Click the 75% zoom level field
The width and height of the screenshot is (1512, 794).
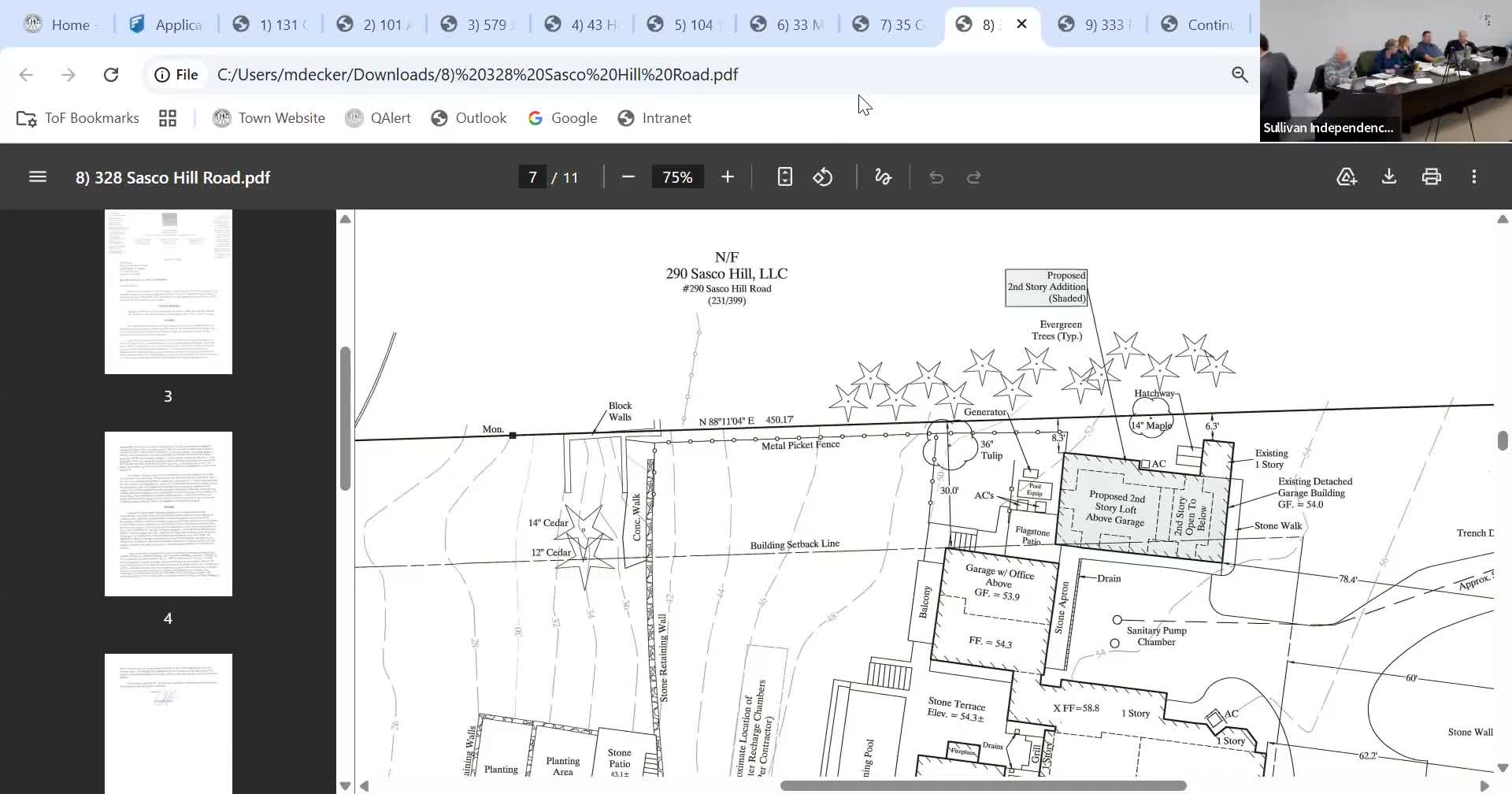click(677, 177)
